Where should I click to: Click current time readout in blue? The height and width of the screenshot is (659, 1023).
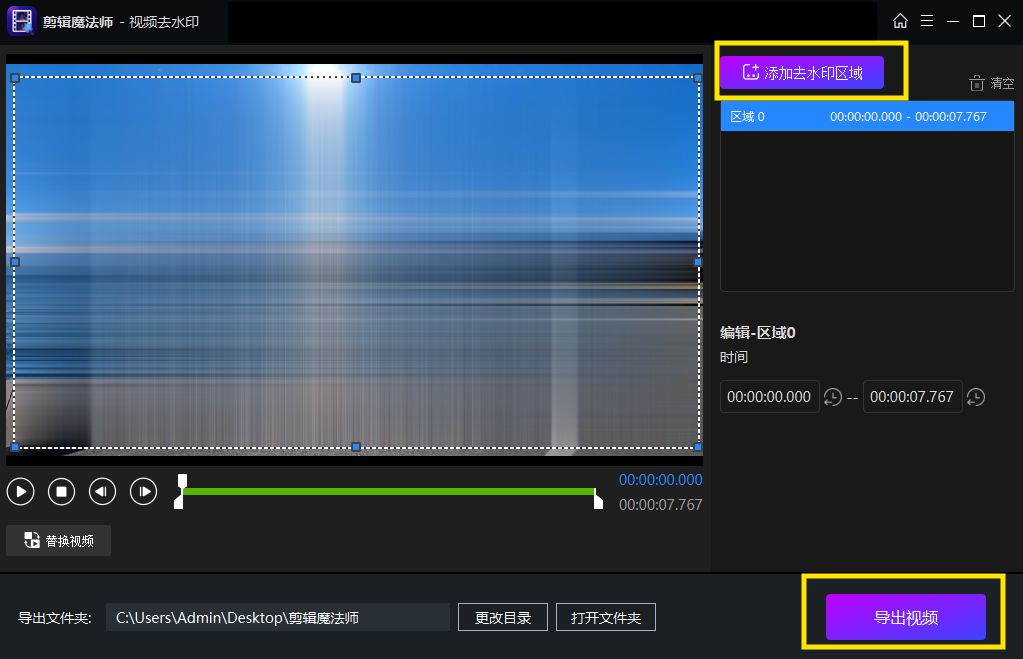click(x=660, y=480)
